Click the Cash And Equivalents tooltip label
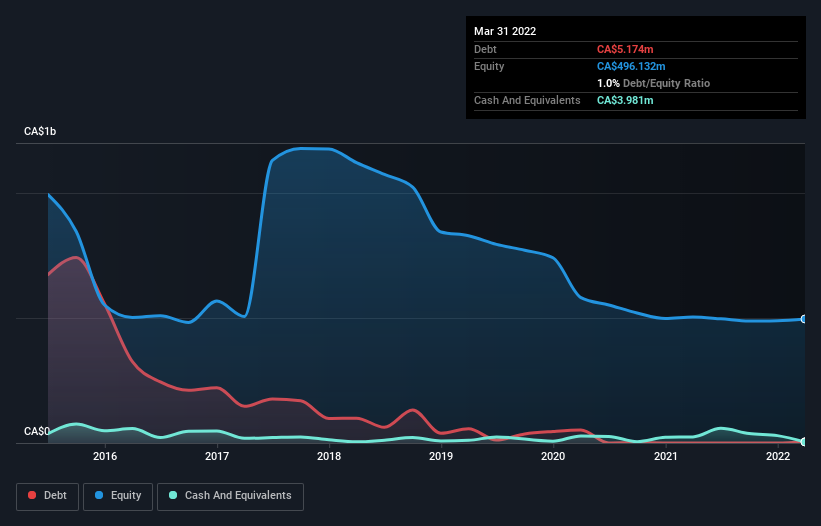This screenshot has height=526, width=821. click(x=527, y=100)
